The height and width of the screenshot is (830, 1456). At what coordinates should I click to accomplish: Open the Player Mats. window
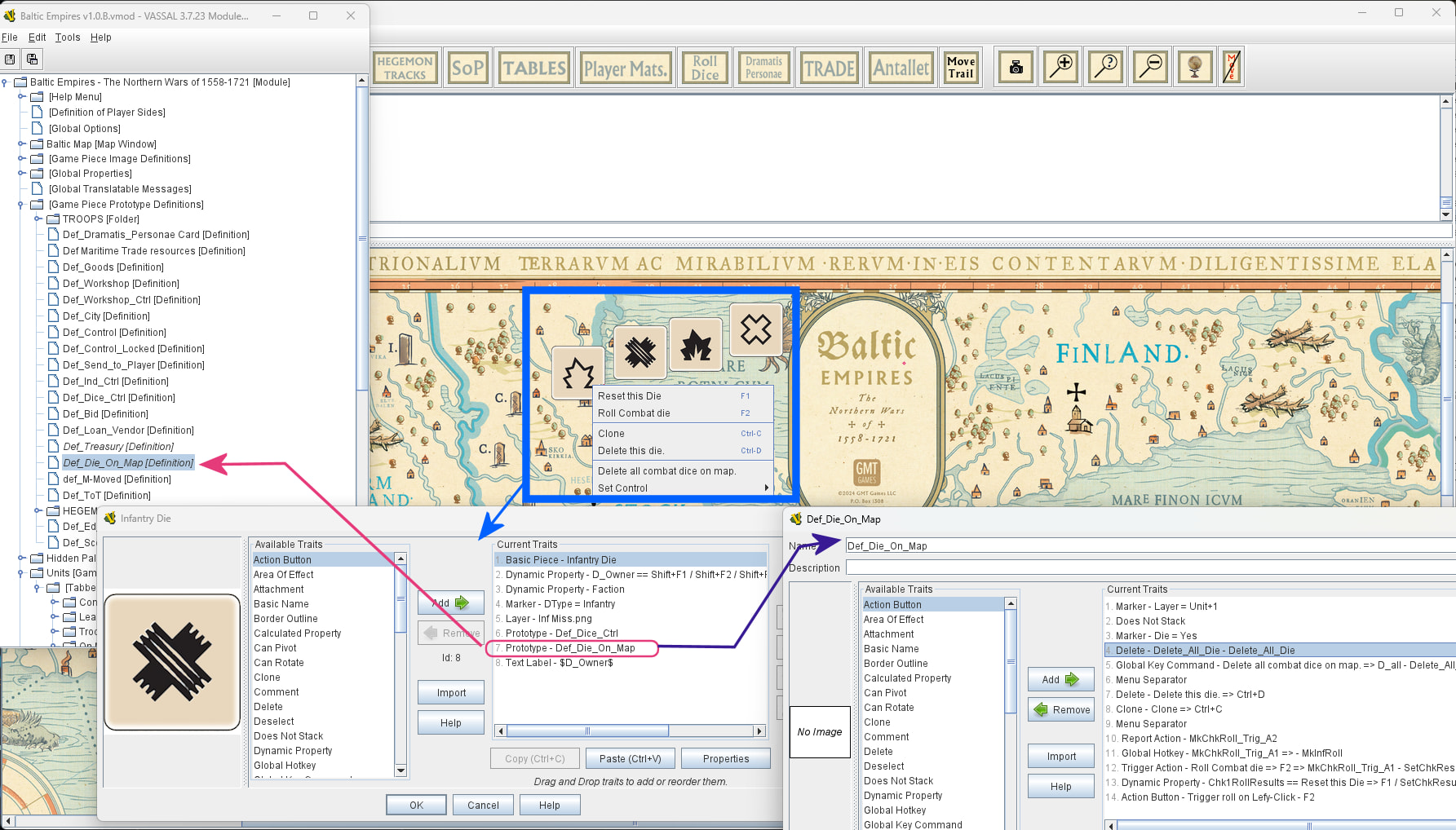626,68
